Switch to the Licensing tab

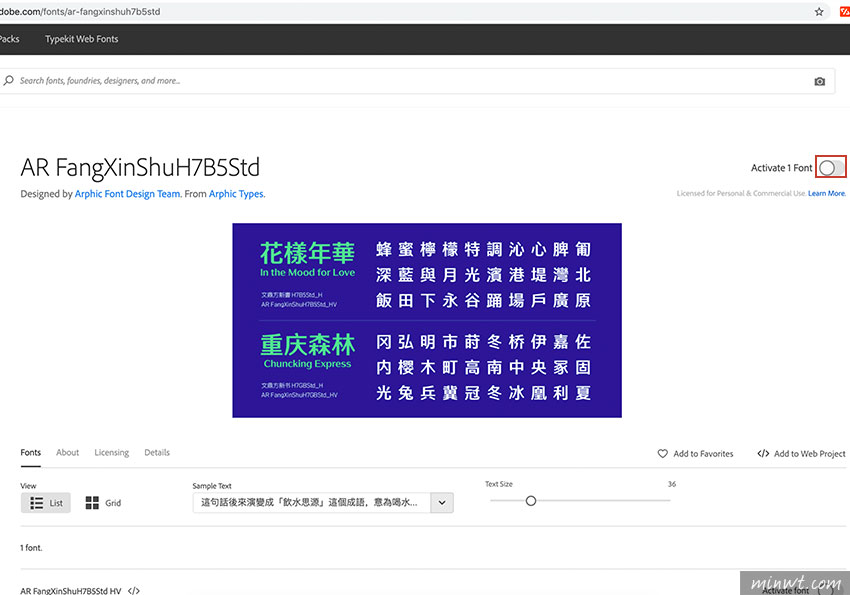point(111,452)
